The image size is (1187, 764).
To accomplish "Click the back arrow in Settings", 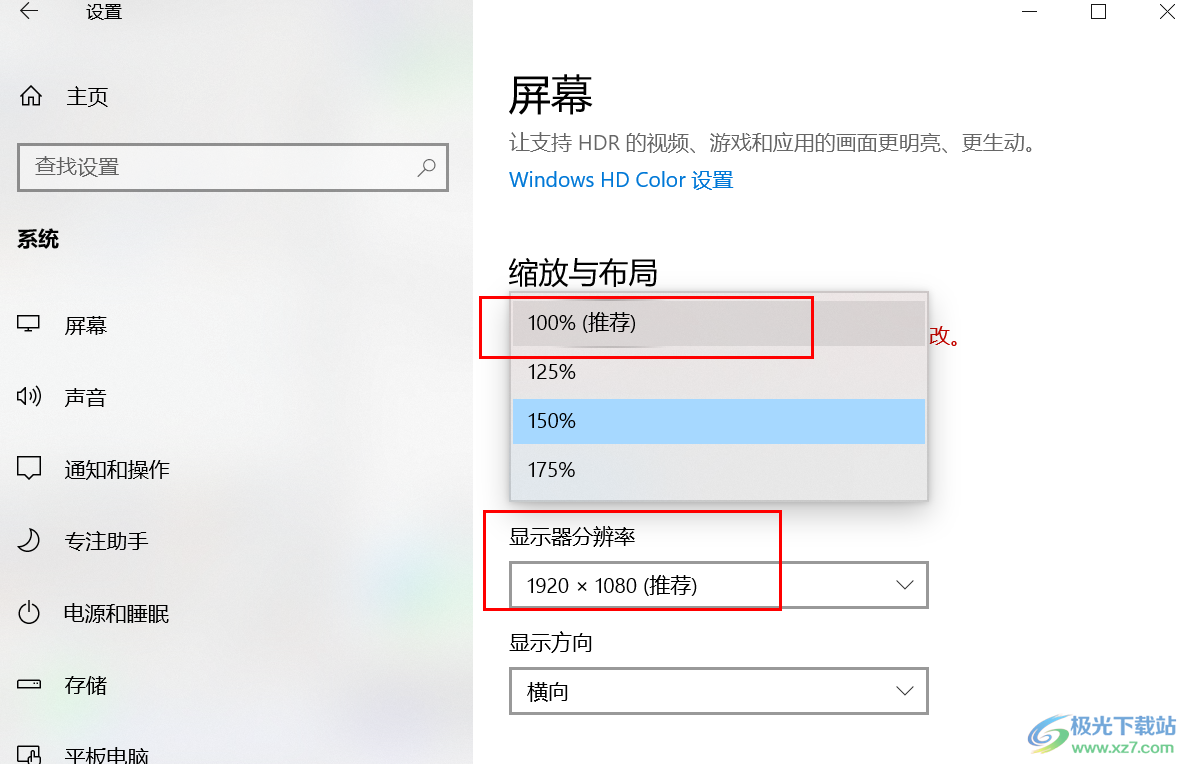I will (29, 12).
